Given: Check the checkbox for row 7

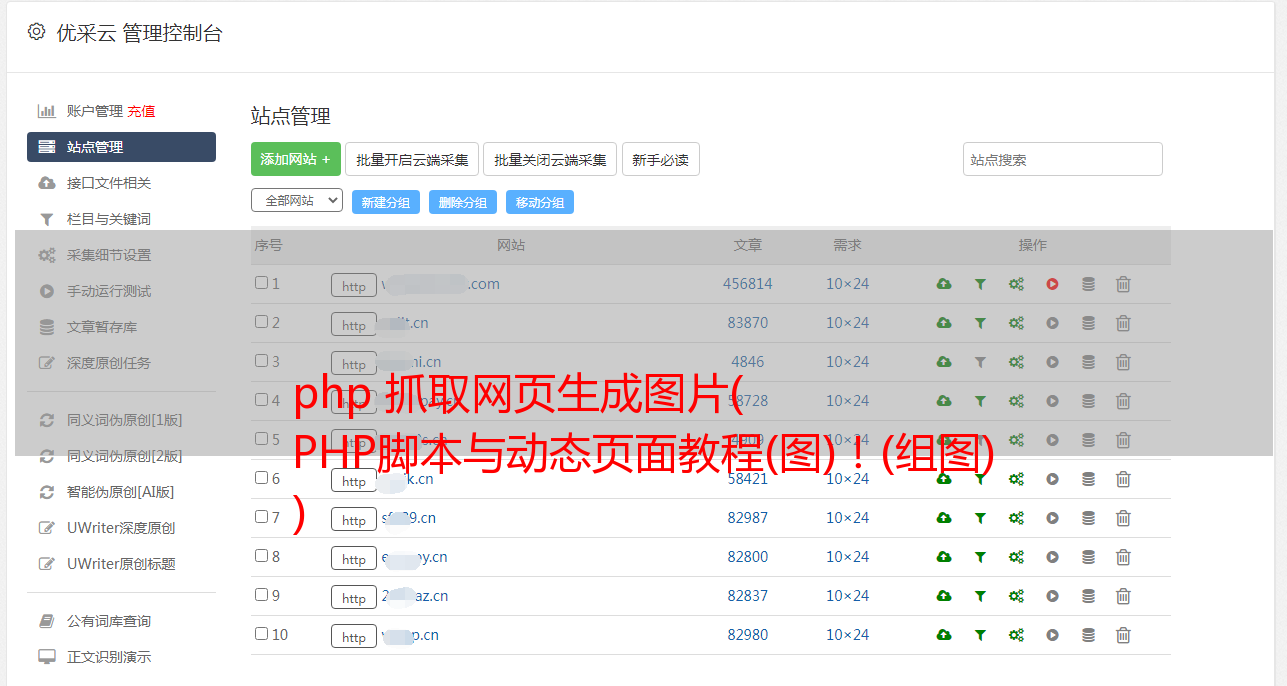Looking at the screenshot, I should pos(261,517).
